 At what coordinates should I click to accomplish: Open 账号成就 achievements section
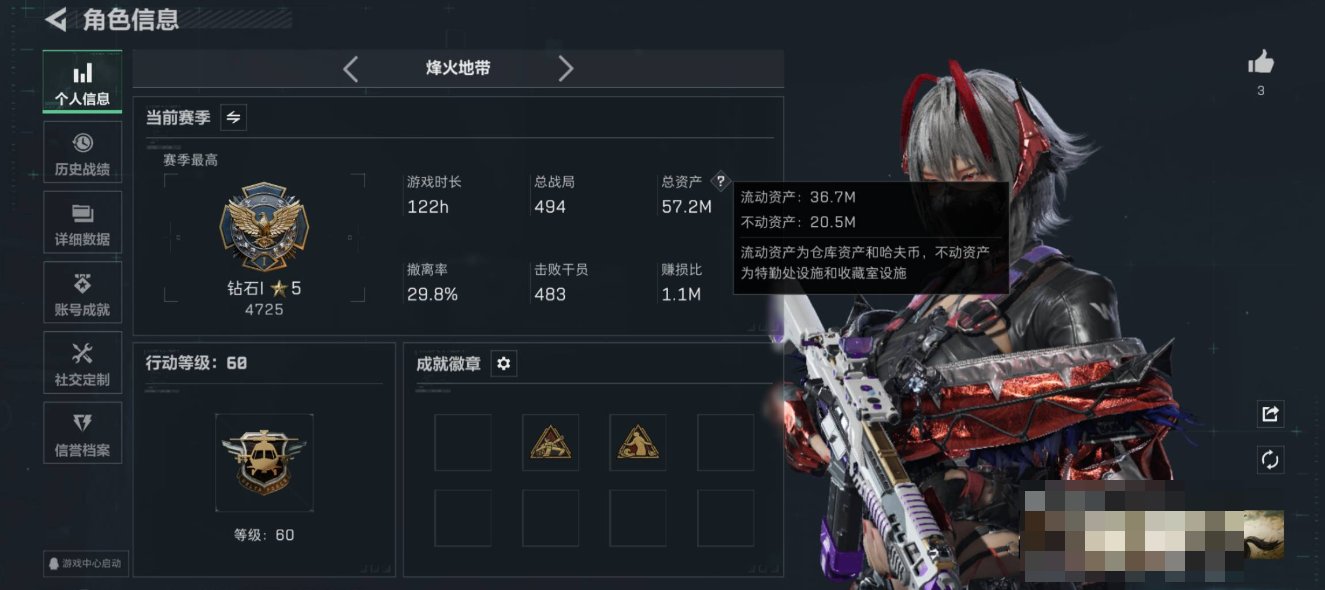tap(82, 294)
